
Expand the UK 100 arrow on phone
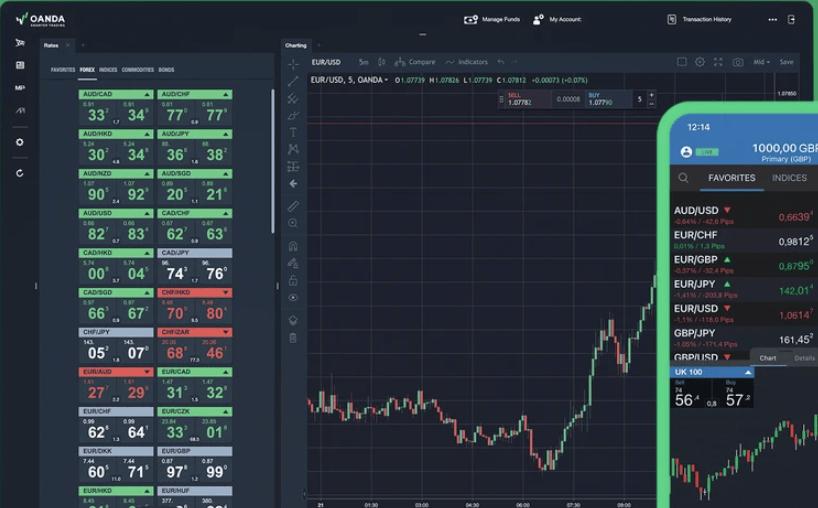click(x=748, y=372)
